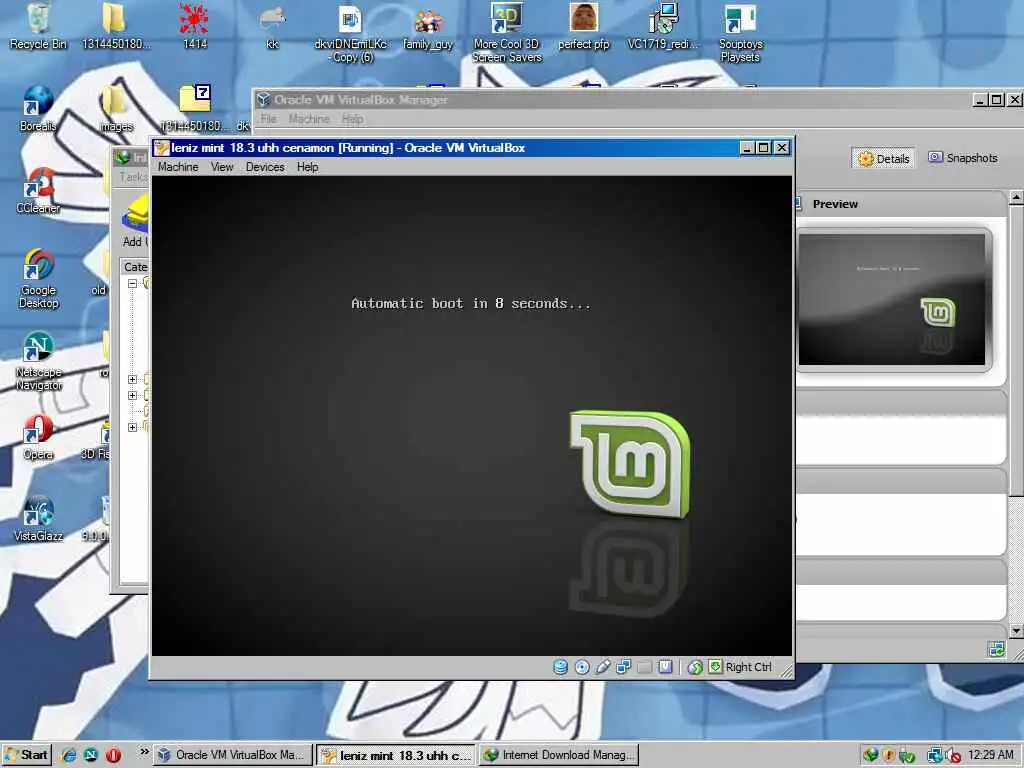Click the USB devices indicator icon
Screen dimensions: 1024x768
tap(603, 667)
